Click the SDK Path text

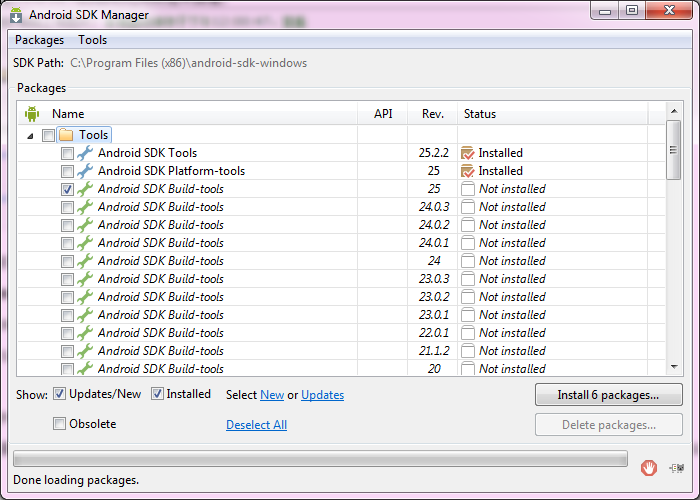click(188, 63)
